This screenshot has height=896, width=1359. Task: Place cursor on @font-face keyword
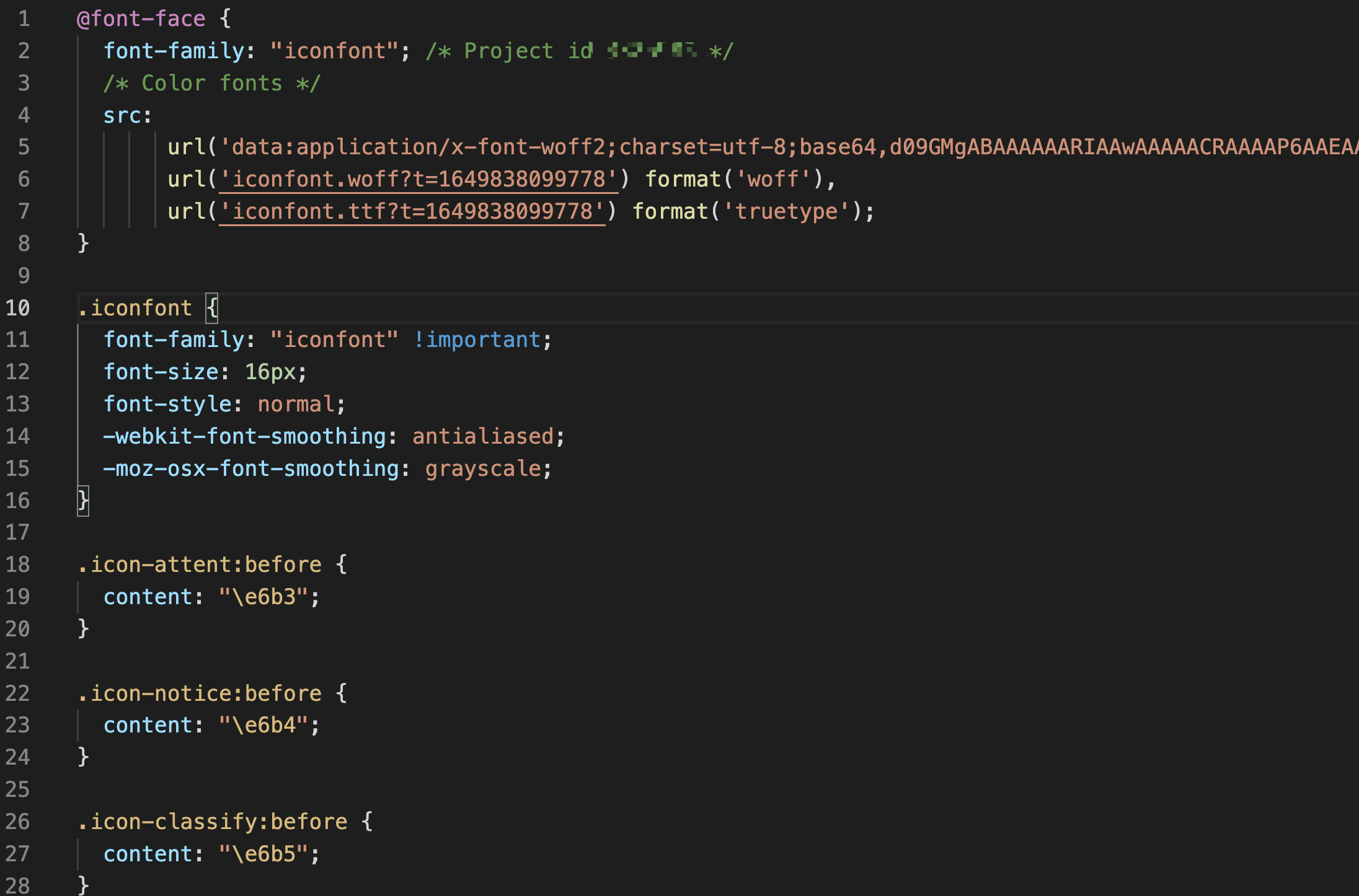pos(141,19)
